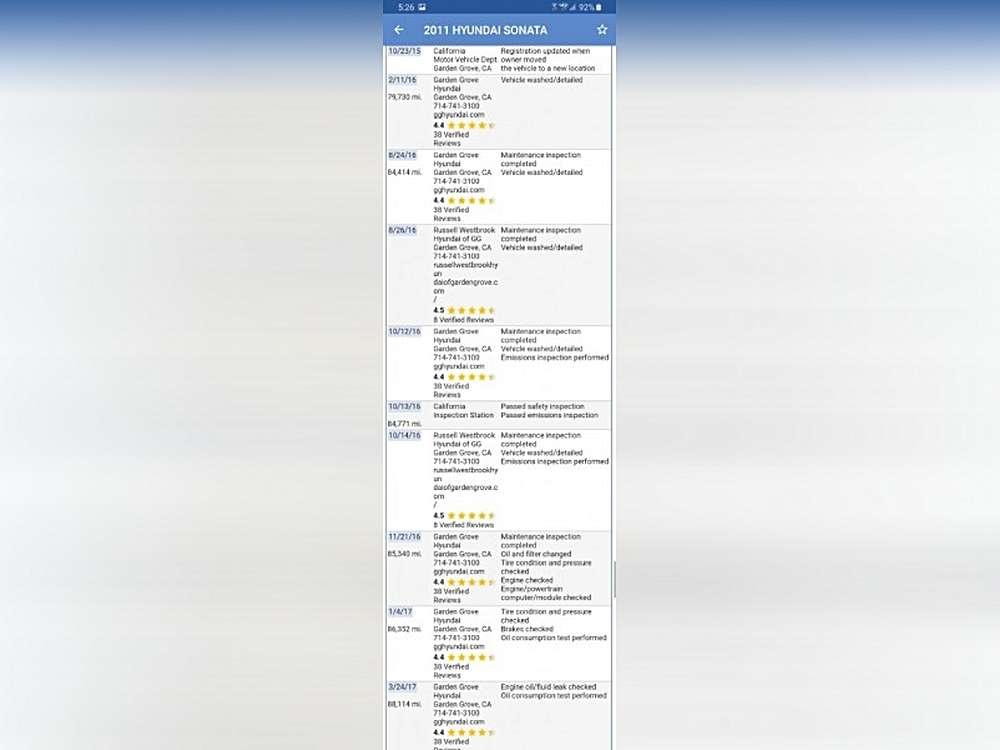Image resolution: width=1000 pixels, height=750 pixels.
Task: Click 'Oil and filter changed' text
Action: click(536, 554)
